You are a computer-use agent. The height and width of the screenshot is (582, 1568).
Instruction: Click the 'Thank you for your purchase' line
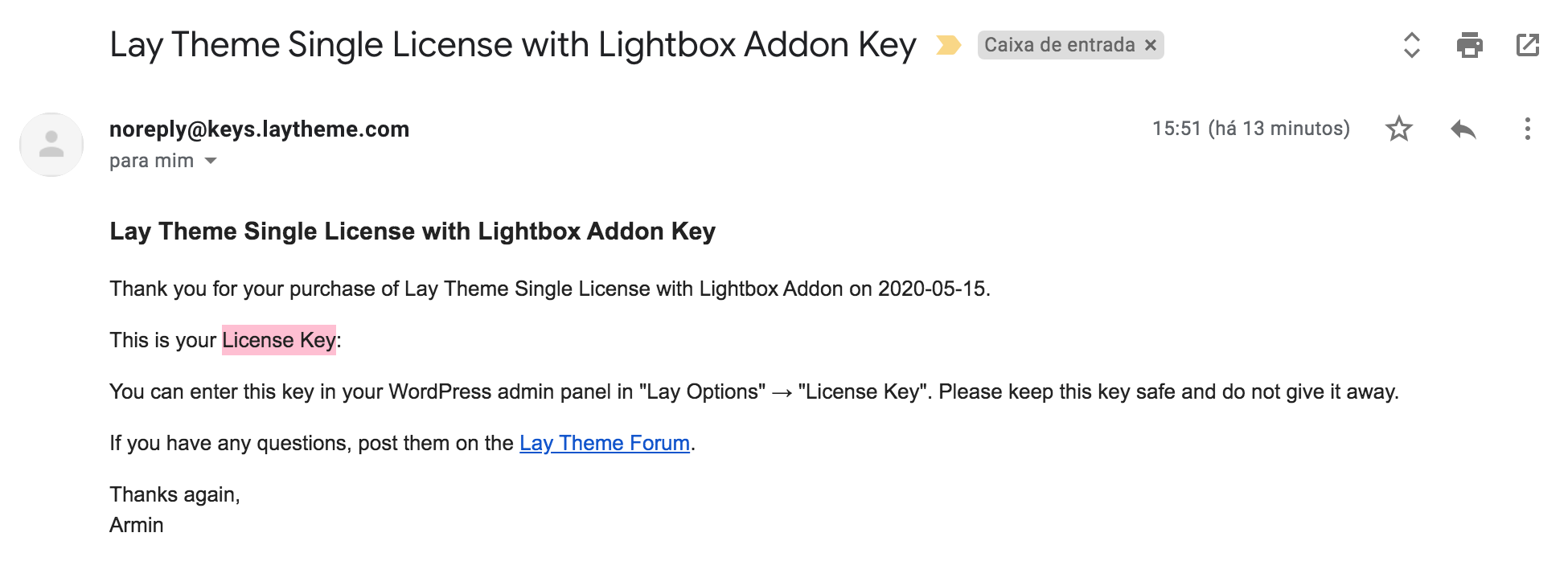click(549, 289)
